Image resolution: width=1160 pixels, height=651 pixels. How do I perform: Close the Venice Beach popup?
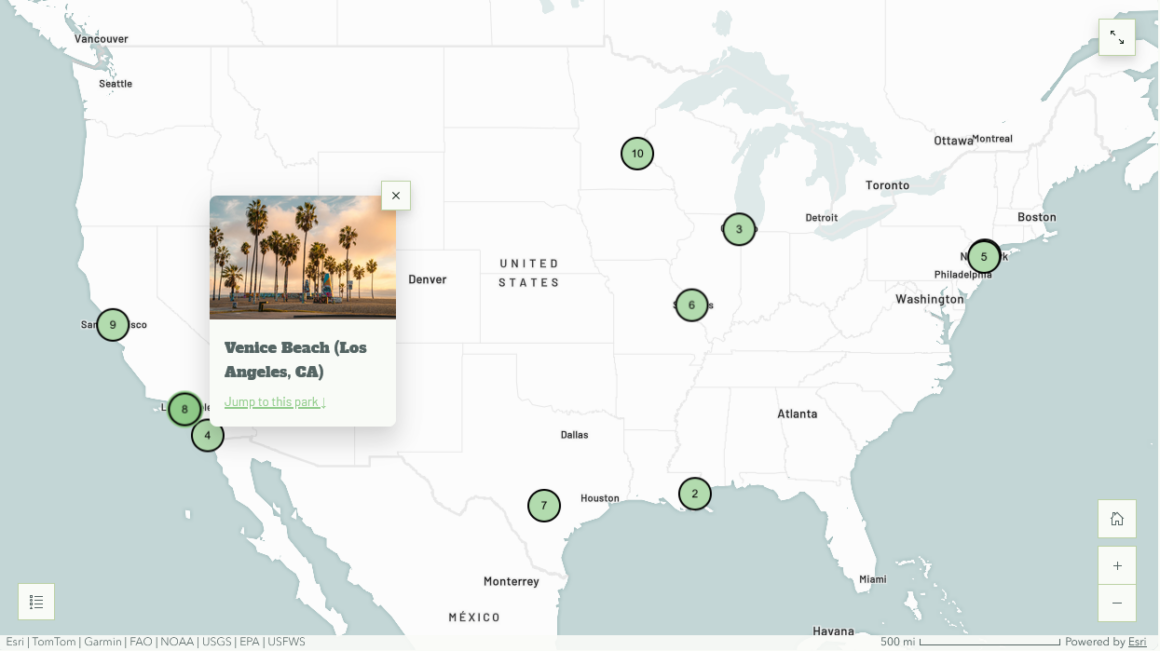point(396,195)
